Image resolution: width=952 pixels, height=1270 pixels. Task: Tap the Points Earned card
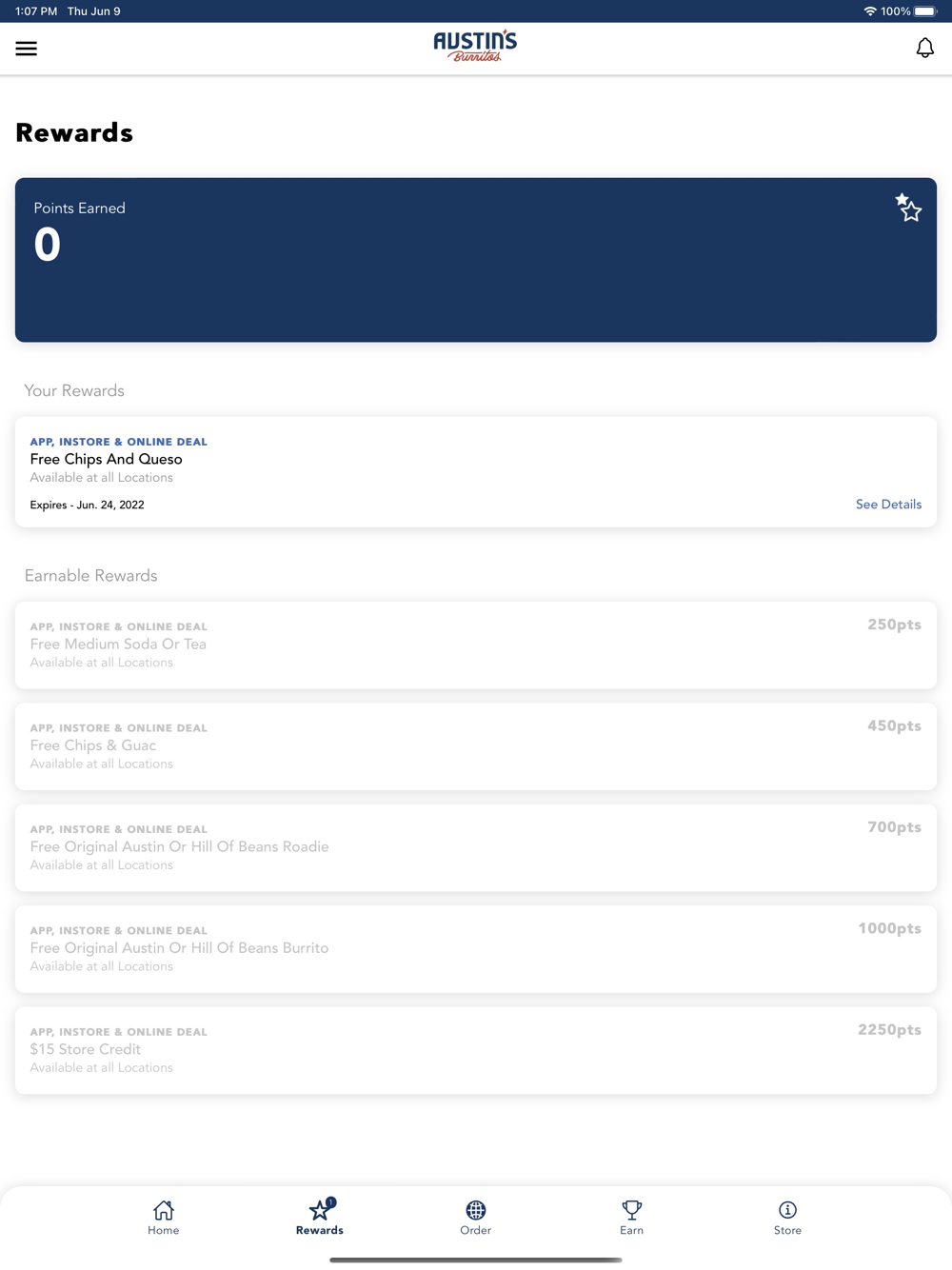476,260
